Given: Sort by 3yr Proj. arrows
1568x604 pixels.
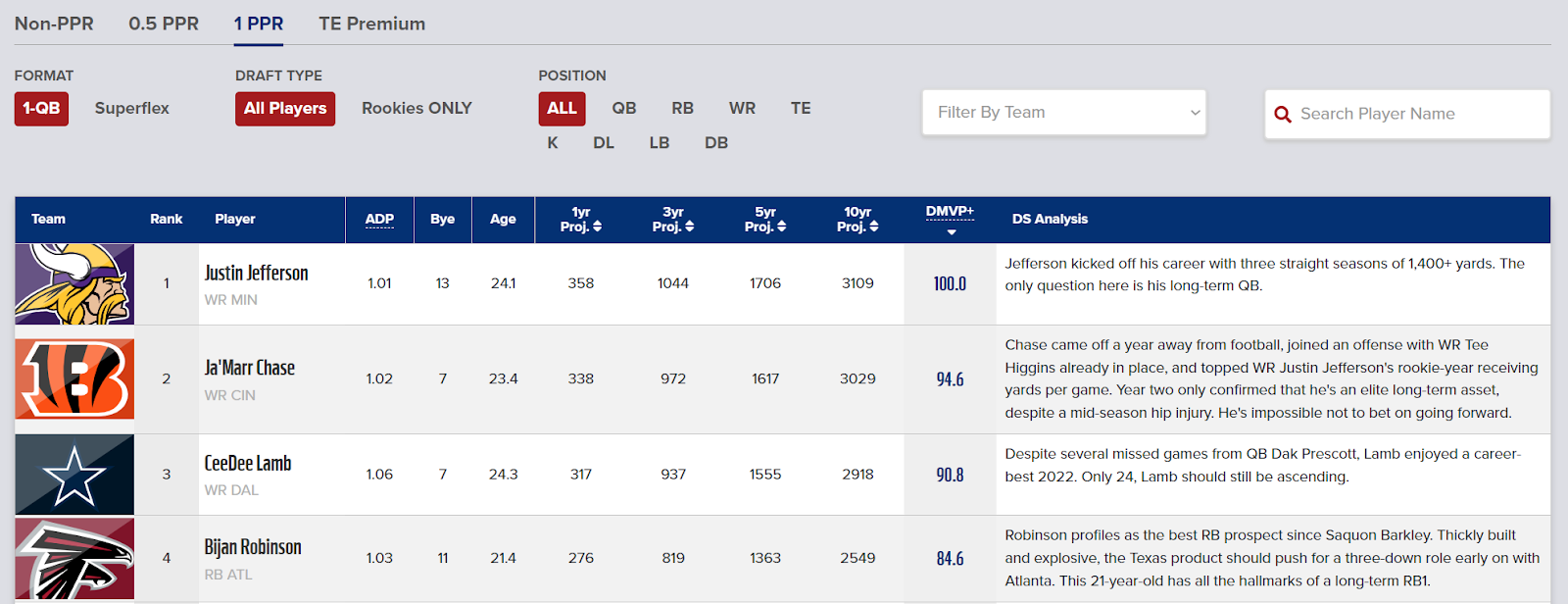Looking at the screenshot, I should (689, 226).
